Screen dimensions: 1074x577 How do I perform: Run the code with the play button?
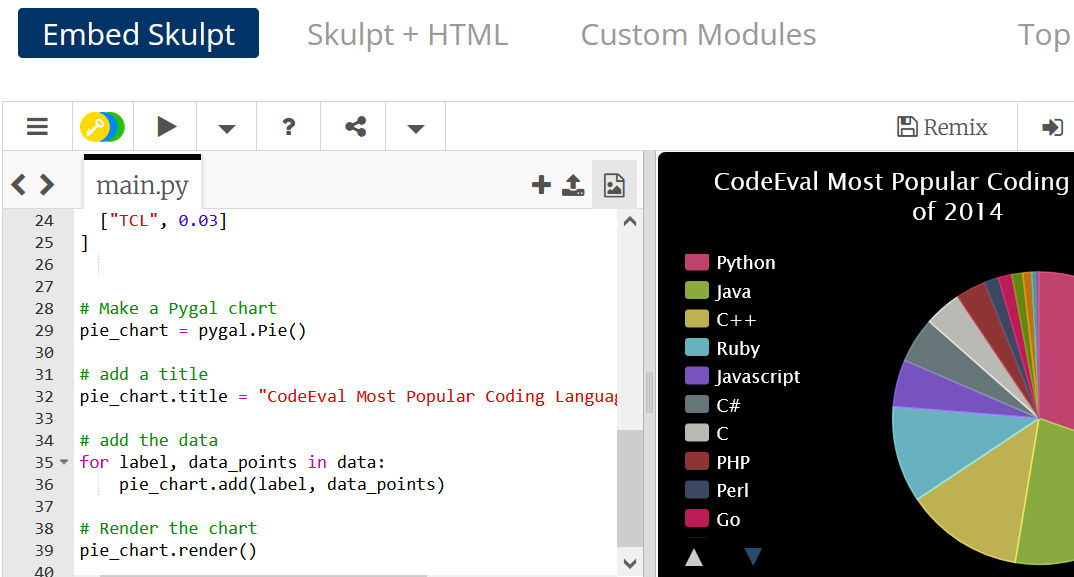[166, 127]
